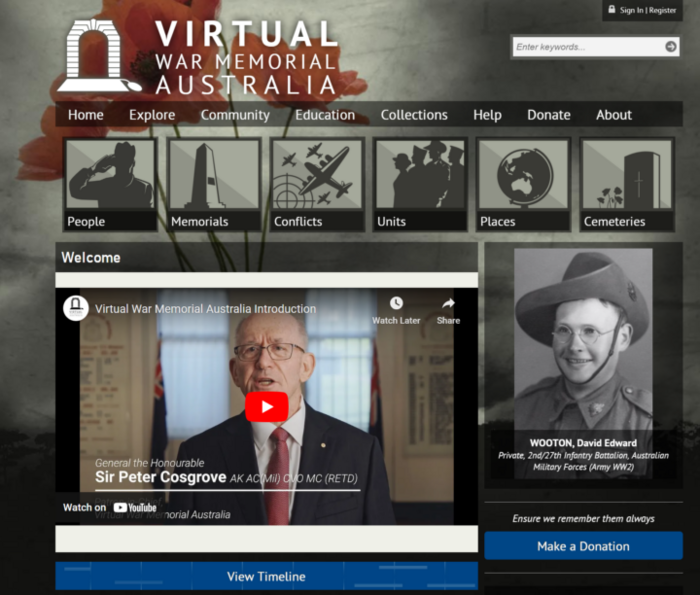Open the Cemeteries headstone tile
The image size is (700, 595).
(x=627, y=184)
